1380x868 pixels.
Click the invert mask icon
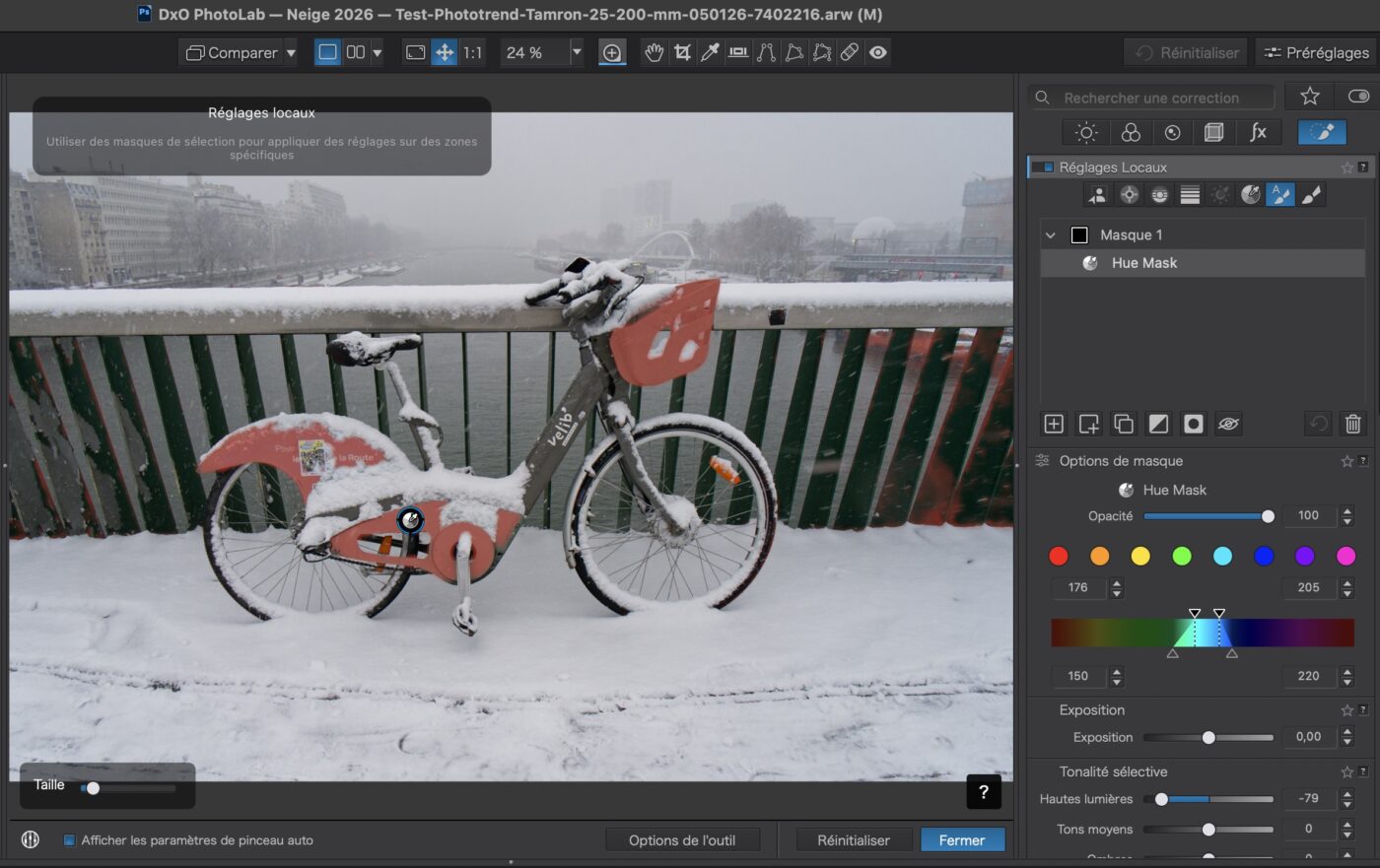tap(1157, 424)
